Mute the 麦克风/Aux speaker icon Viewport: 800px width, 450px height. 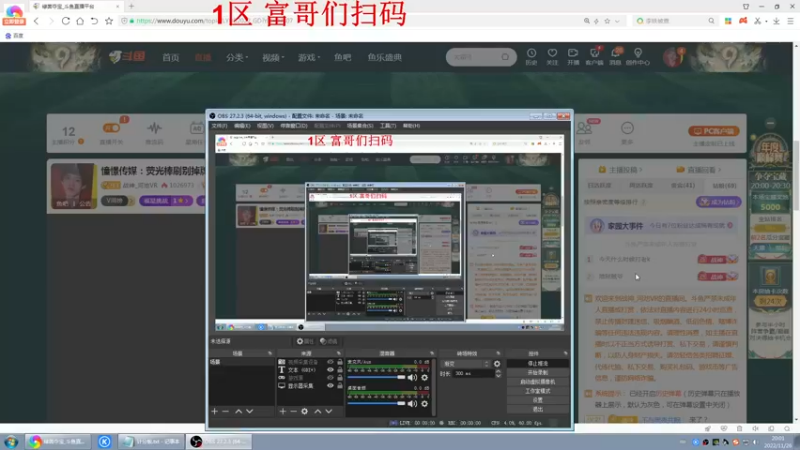[412, 378]
